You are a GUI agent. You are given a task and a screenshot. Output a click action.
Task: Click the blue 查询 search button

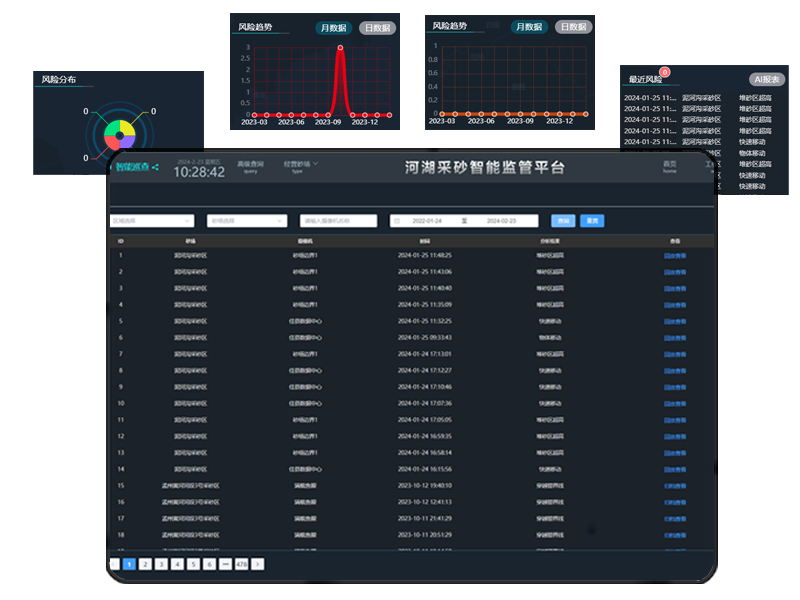tap(563, 221)
